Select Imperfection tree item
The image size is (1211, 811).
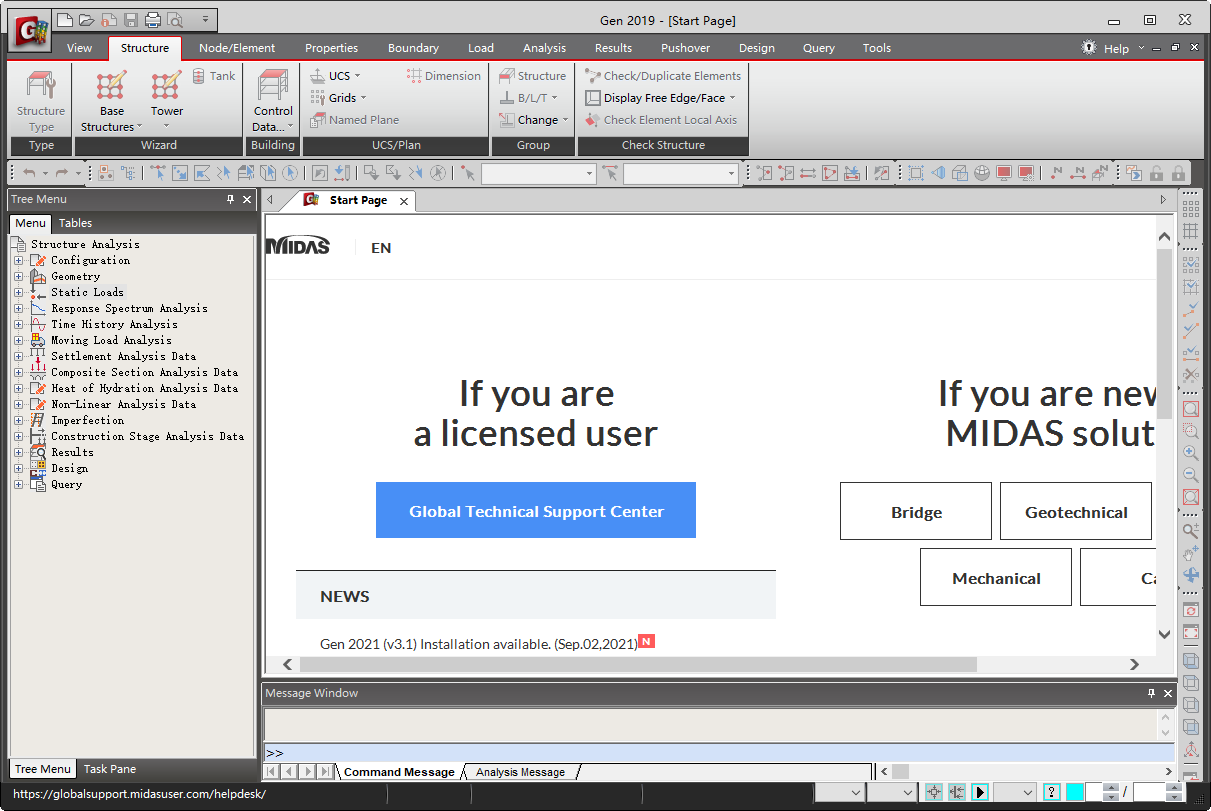[87, 420]
